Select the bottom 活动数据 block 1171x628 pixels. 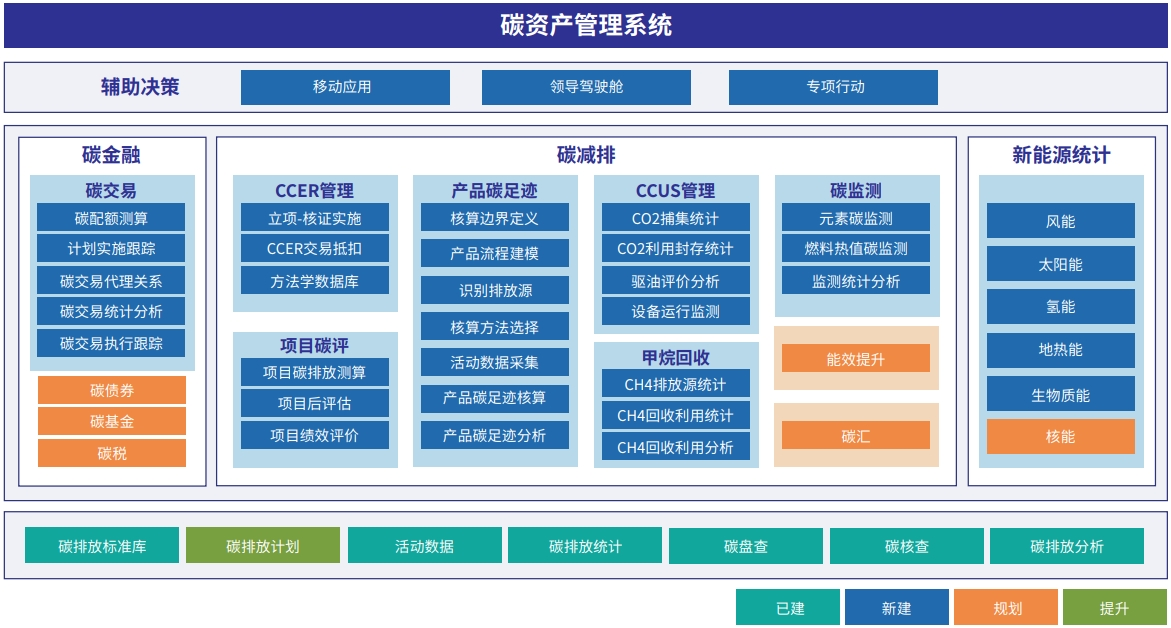425,546
